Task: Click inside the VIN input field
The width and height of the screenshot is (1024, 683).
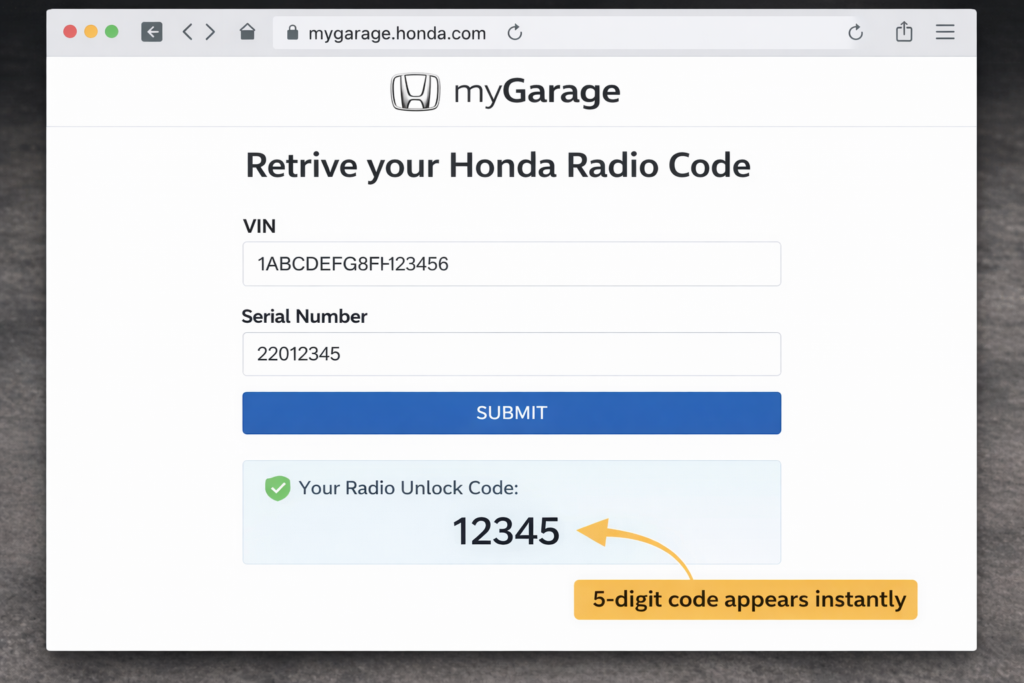Action: (x=511, y=263)
